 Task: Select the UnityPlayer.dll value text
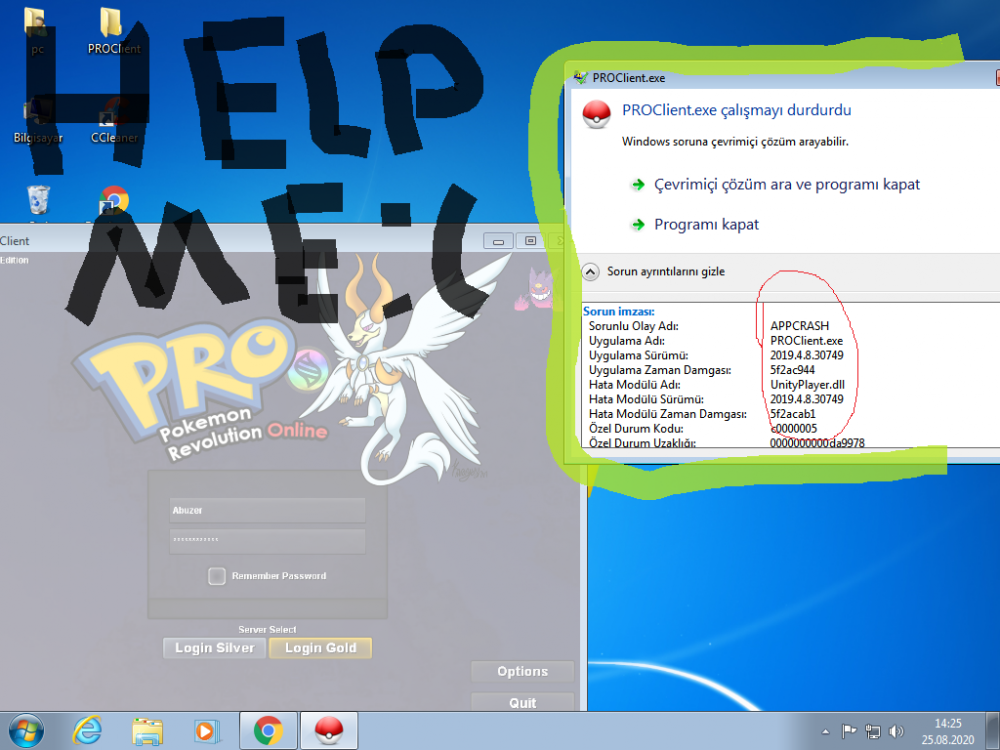[x=807, y=385]
